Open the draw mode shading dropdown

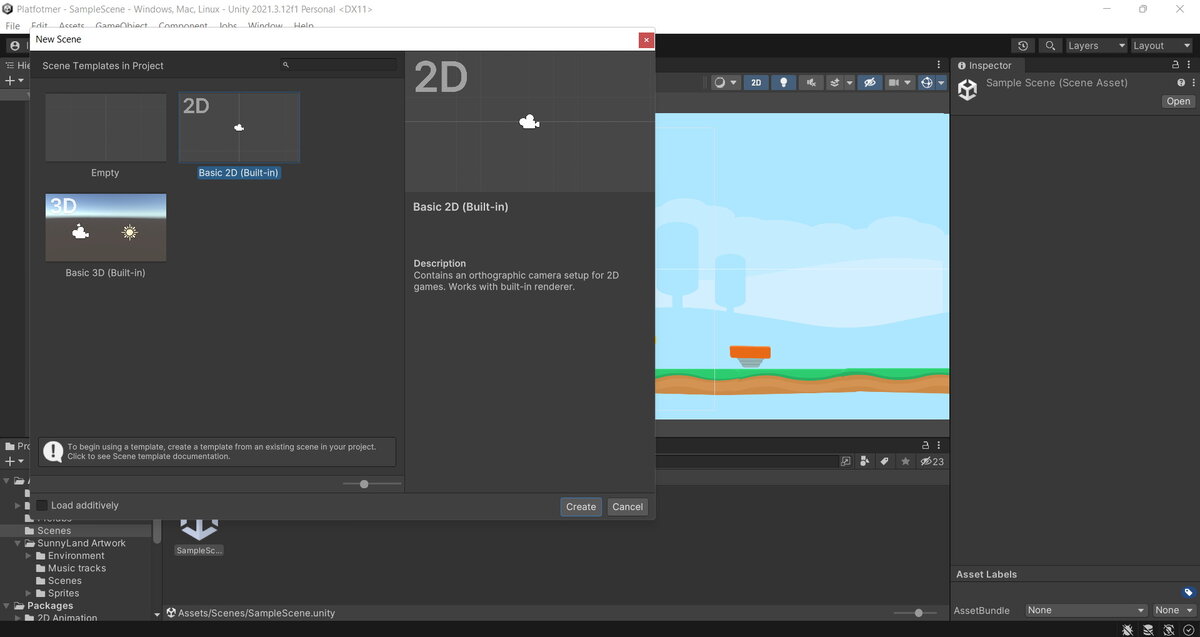tap(725, 83)
